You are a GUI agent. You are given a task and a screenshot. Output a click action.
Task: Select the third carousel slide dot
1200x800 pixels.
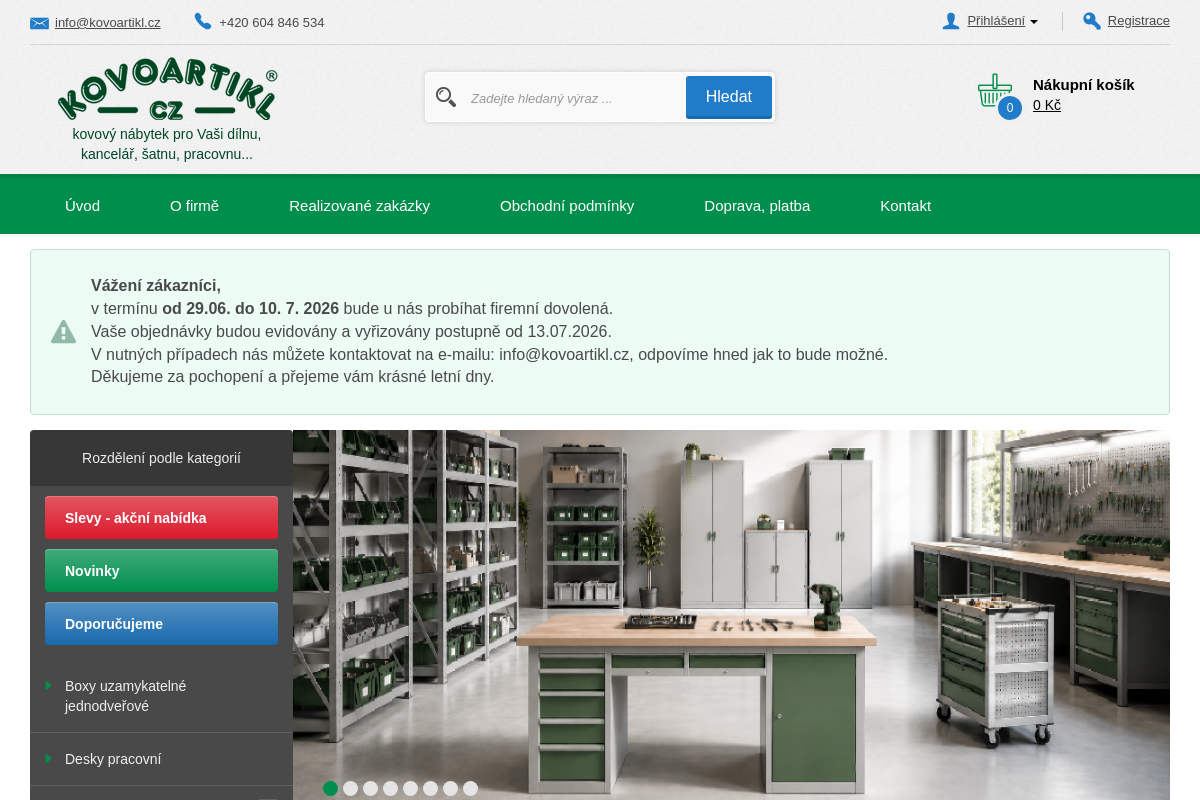(x=370, y=788)
